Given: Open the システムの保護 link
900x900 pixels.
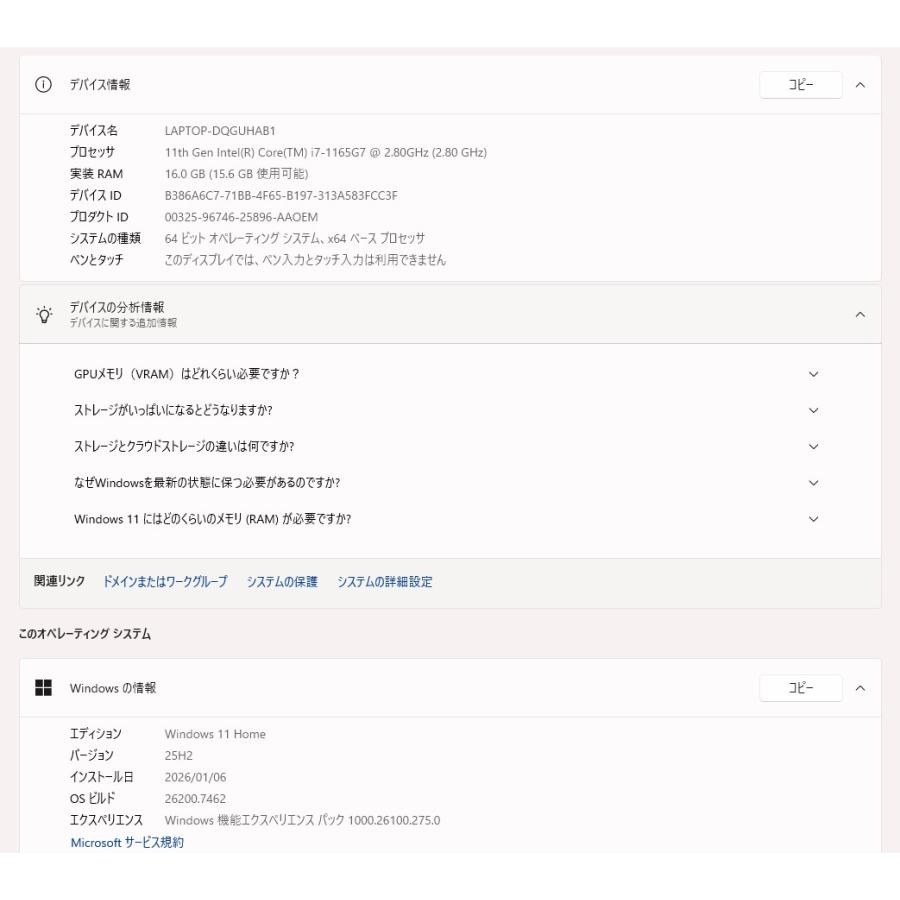Looking at the screenshot, I should [281, 582].
